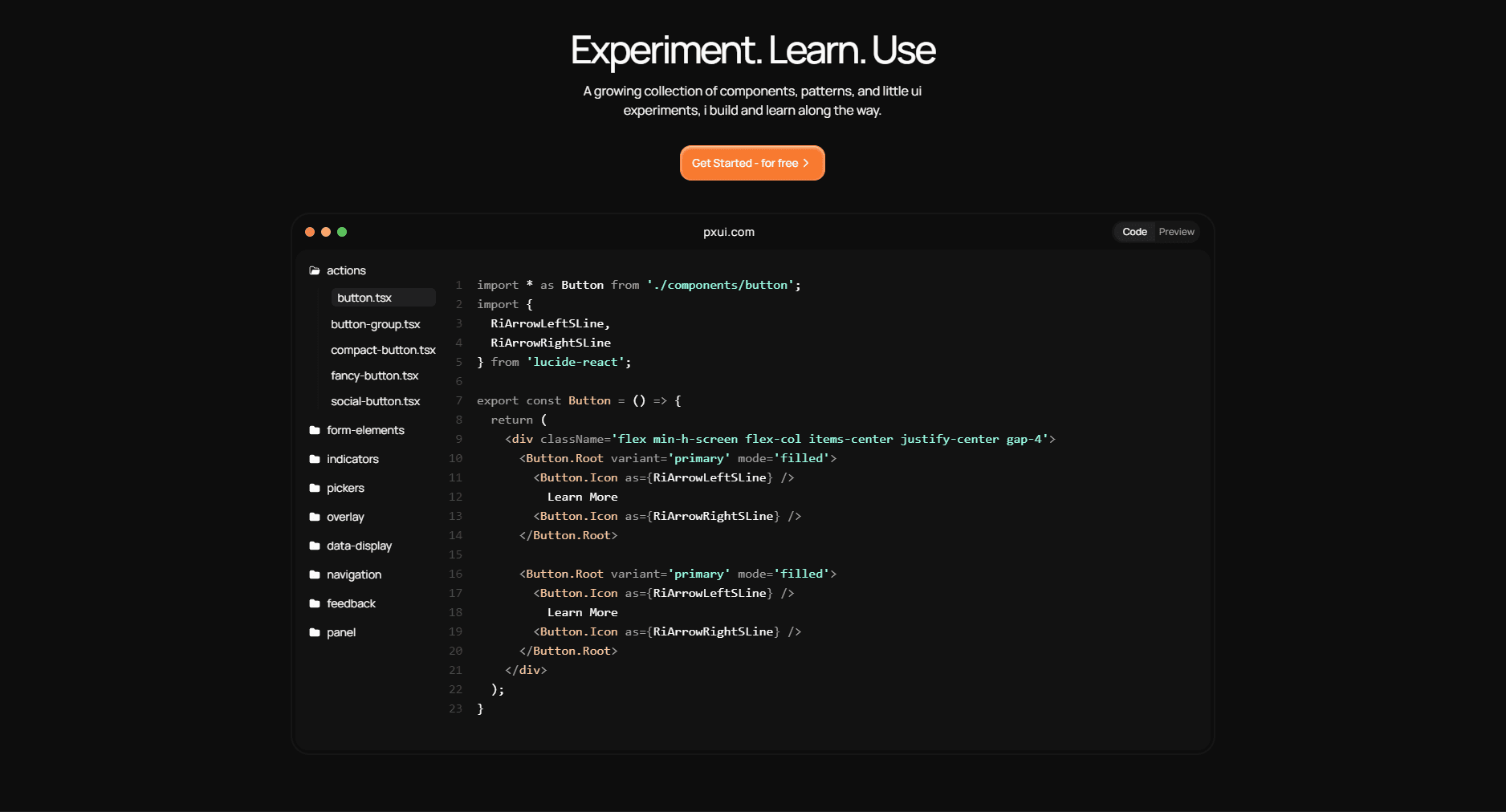This screenshot has width=1506, height=812.
Task: Open compact-button.tsx in the file tree
Action: [x=383, y=351]
